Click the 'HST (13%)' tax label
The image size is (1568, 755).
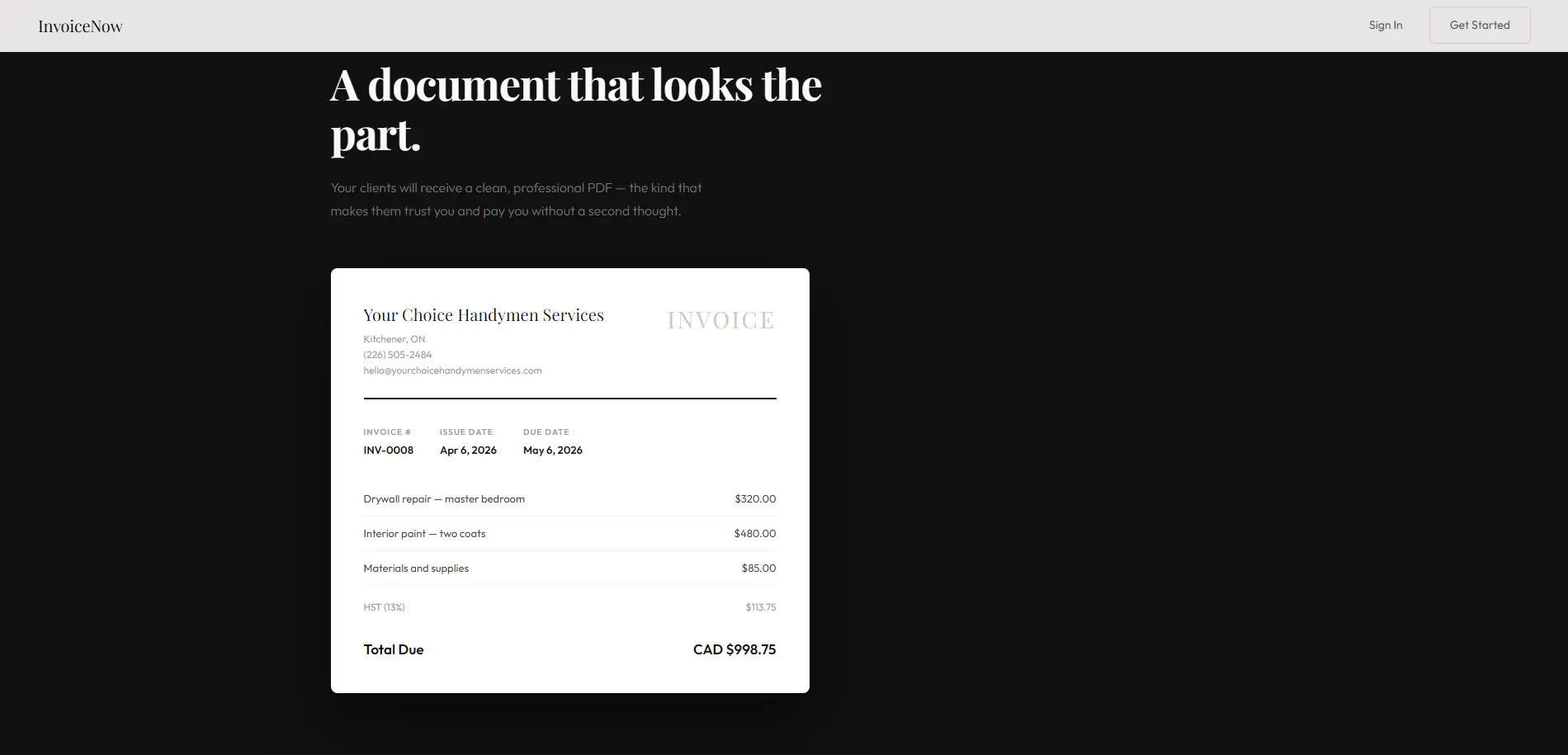click(x=384, y=607)
